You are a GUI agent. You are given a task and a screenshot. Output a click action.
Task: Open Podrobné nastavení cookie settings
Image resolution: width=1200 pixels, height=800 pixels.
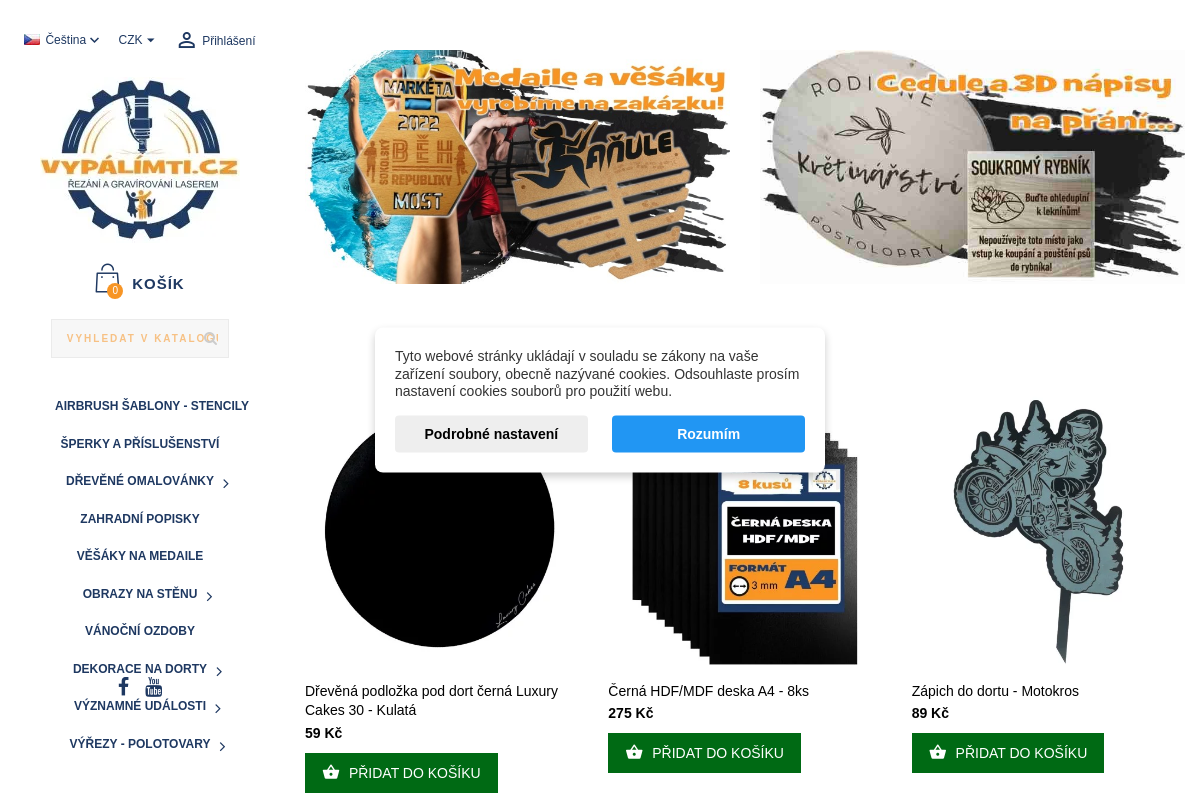click(491, 434)
